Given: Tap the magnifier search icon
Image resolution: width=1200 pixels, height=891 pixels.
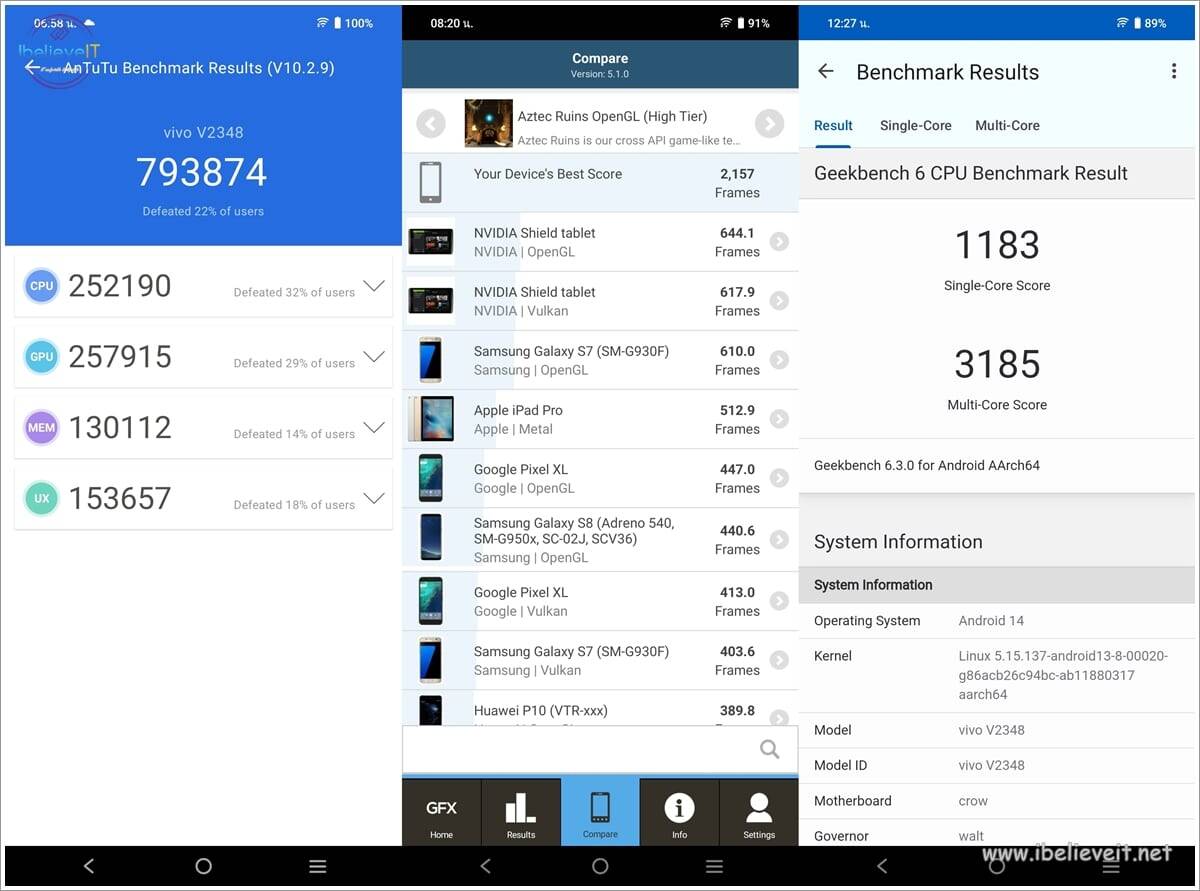Looking at the screenshot, I should click(769, 749).
